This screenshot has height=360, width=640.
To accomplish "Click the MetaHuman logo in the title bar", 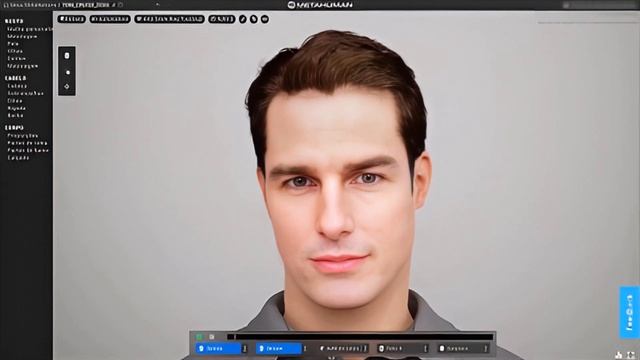I will tap(320, 4).
